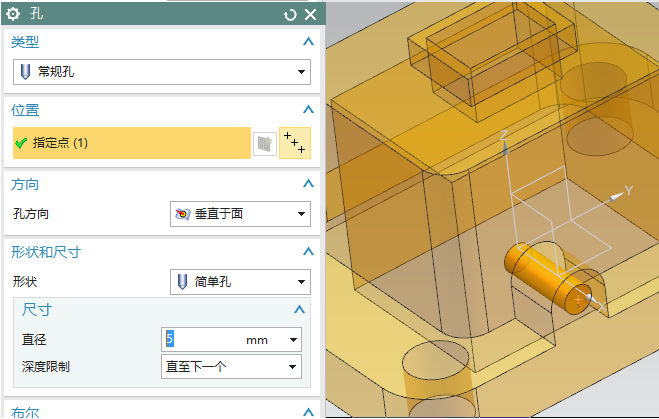
Task: Open the diameter mm unit dropdown arrow
Action: tap(293, 340)
